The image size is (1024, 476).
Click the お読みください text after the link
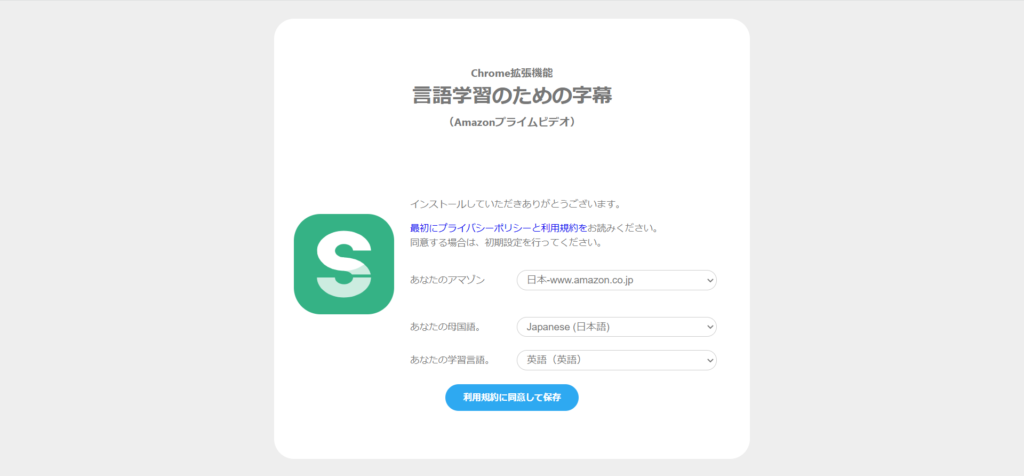tap(622, 228)
